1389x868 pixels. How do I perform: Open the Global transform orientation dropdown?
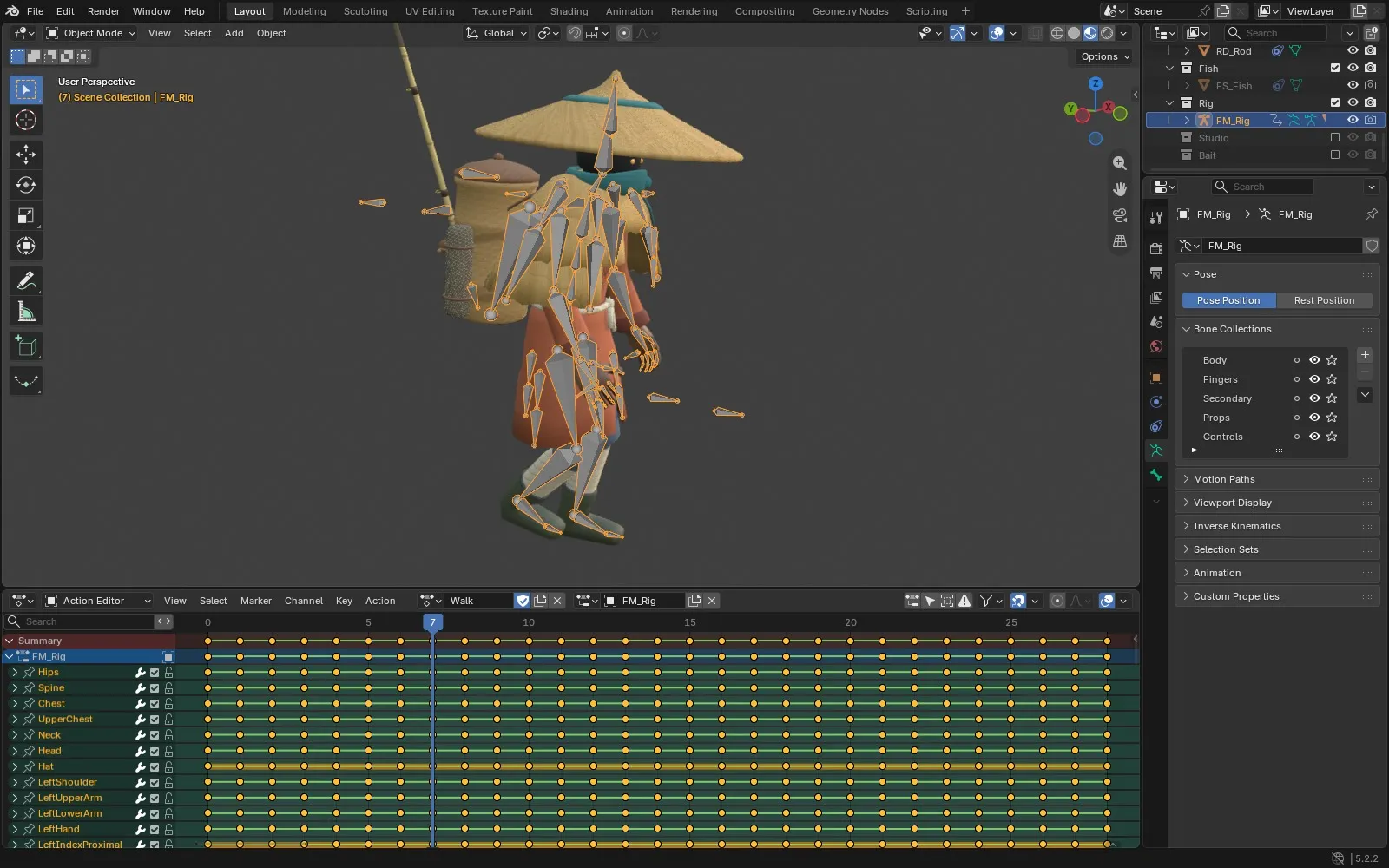497,33
